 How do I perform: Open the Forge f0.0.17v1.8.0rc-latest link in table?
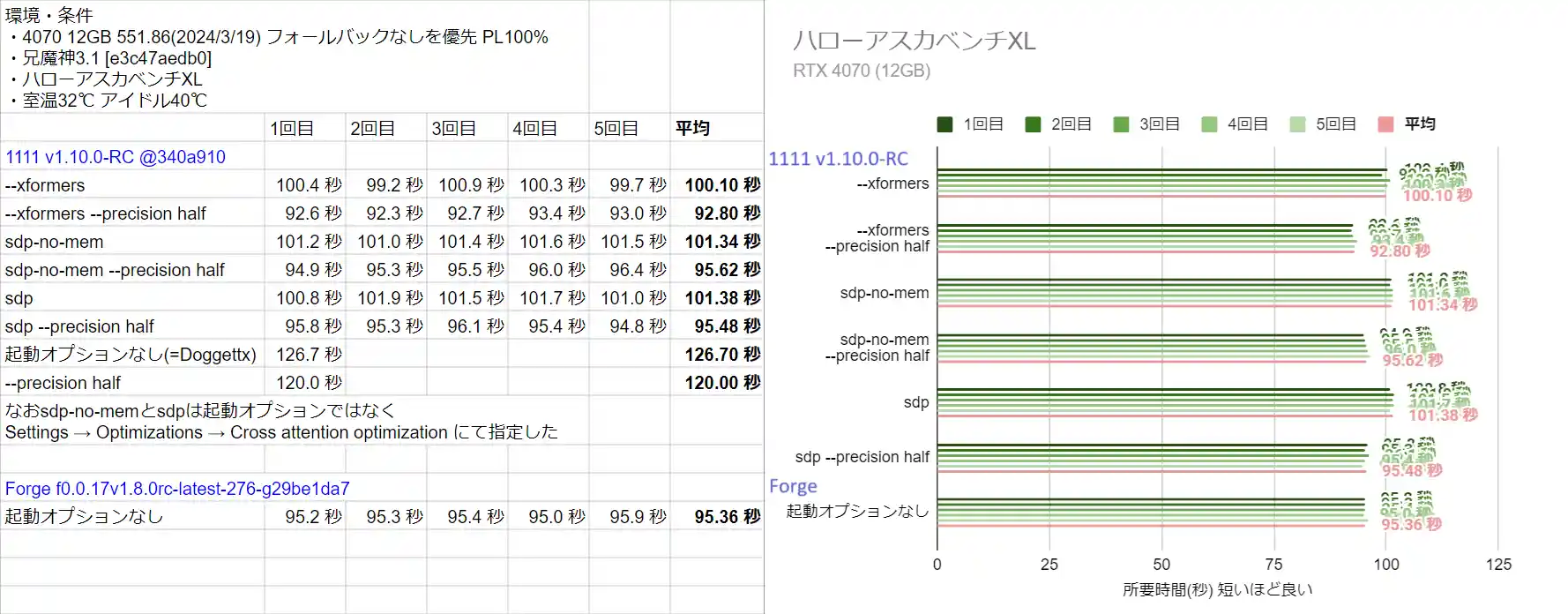(x=177, y=489)
